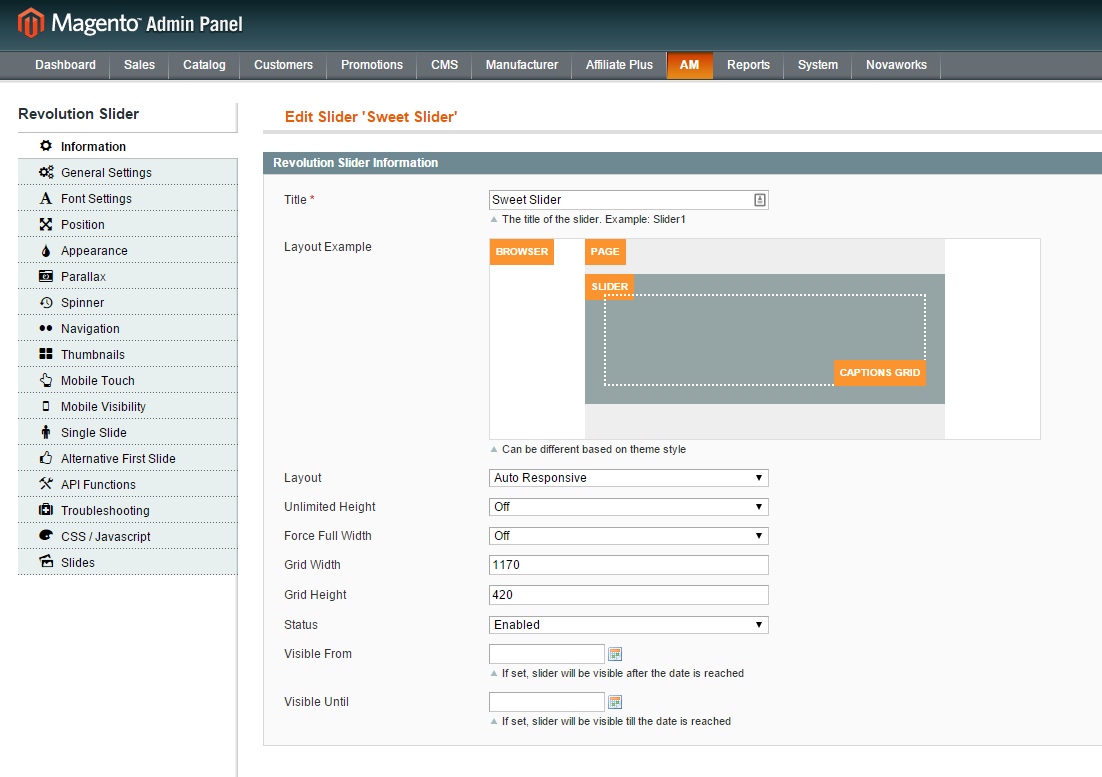This screenshot has height=777, width=1102.
Task: Open the Reports menu
Action: pyautogui.click(x=748, y=65)
